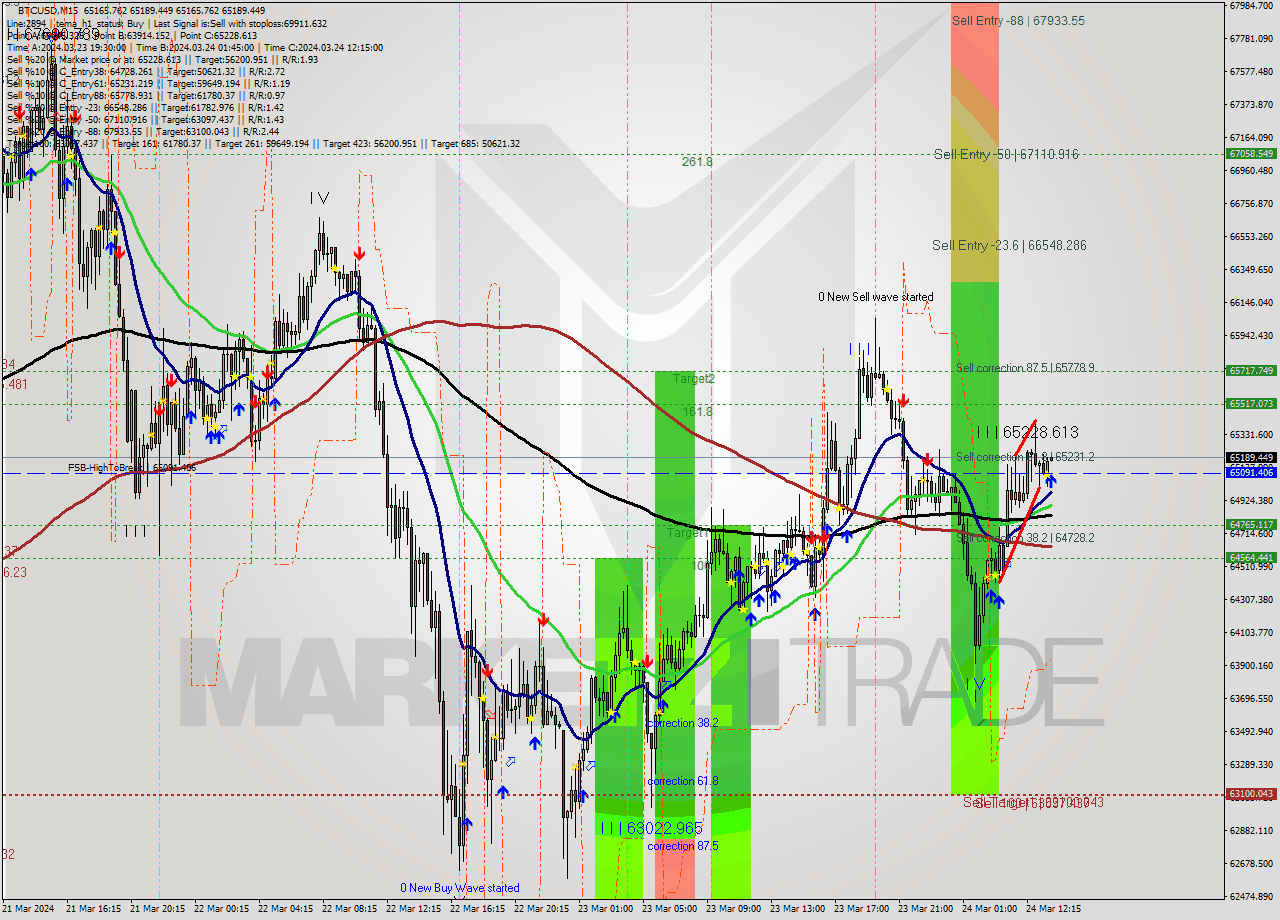Click the 261.8 Fibonacci level label
Image resolution: width=1280 pixels, height=920 pixels.
[697, 161]
